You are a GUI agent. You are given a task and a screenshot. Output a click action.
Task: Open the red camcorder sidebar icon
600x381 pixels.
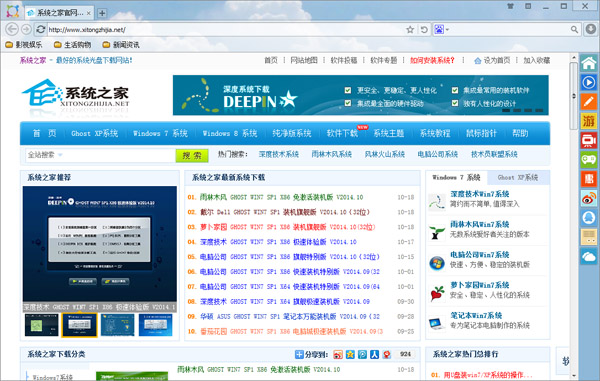pyautogui.click(x=589, y=140)
